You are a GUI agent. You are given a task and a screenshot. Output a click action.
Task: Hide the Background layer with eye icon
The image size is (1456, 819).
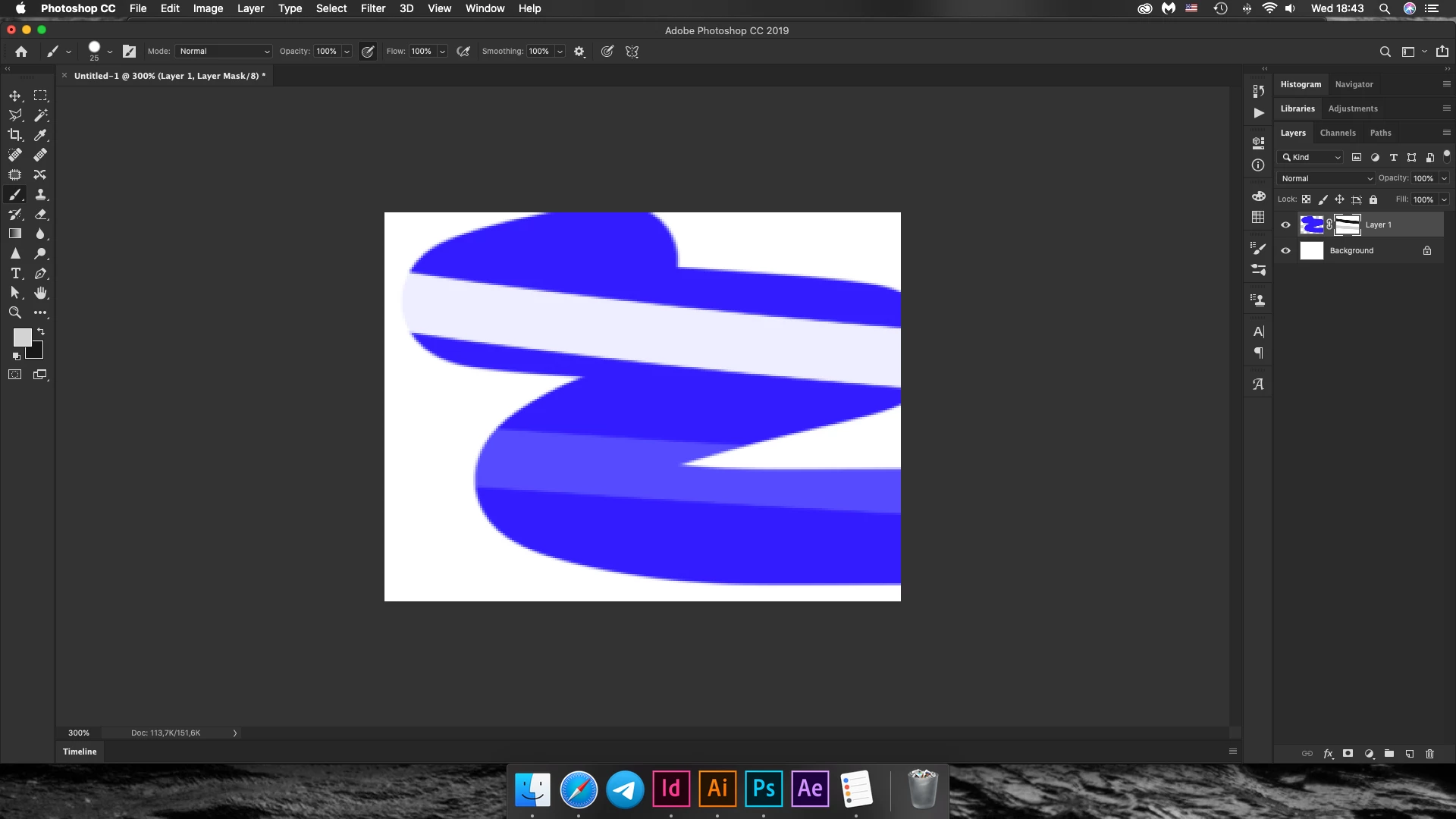(1285, 250)
